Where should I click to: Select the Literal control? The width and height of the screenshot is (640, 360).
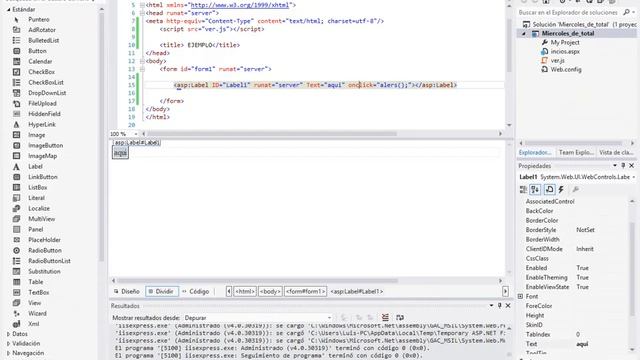[x=36, y=198]
